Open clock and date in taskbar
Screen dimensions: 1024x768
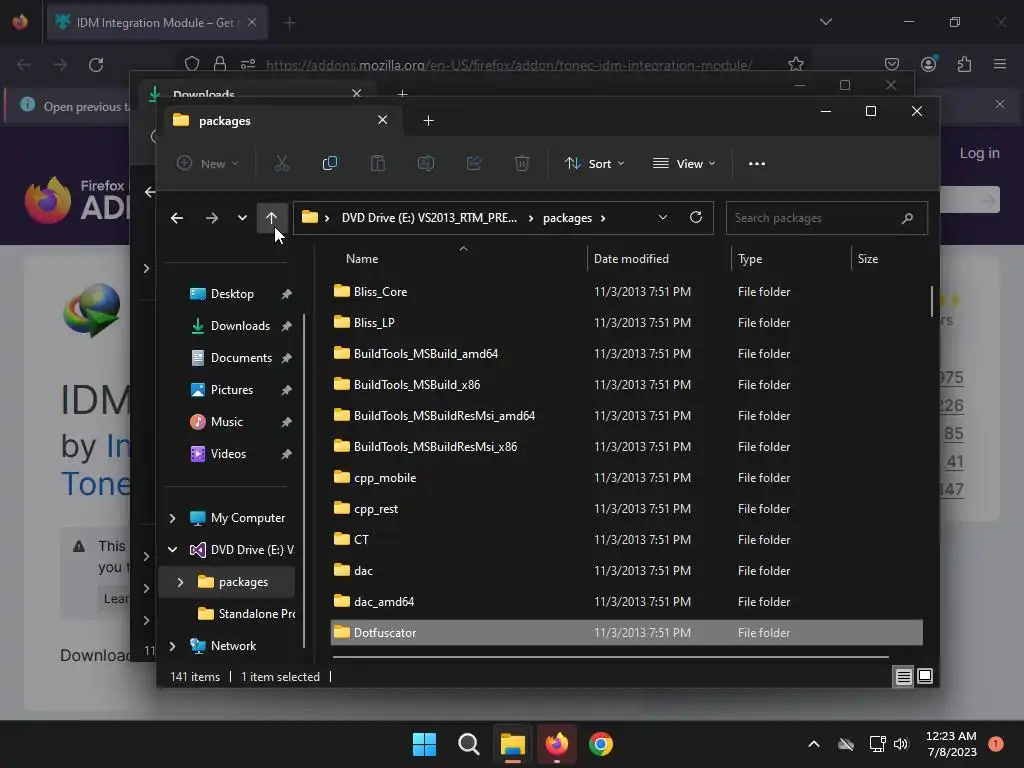click(x=952, y=744)
